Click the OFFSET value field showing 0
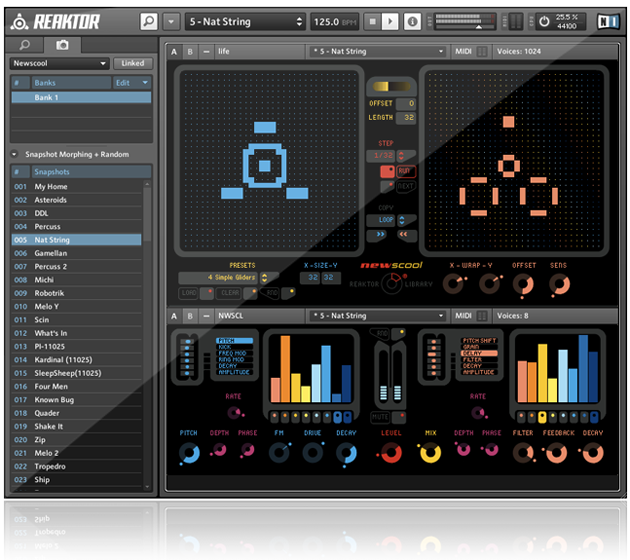The image size is (630, 560). pos(406,104)
